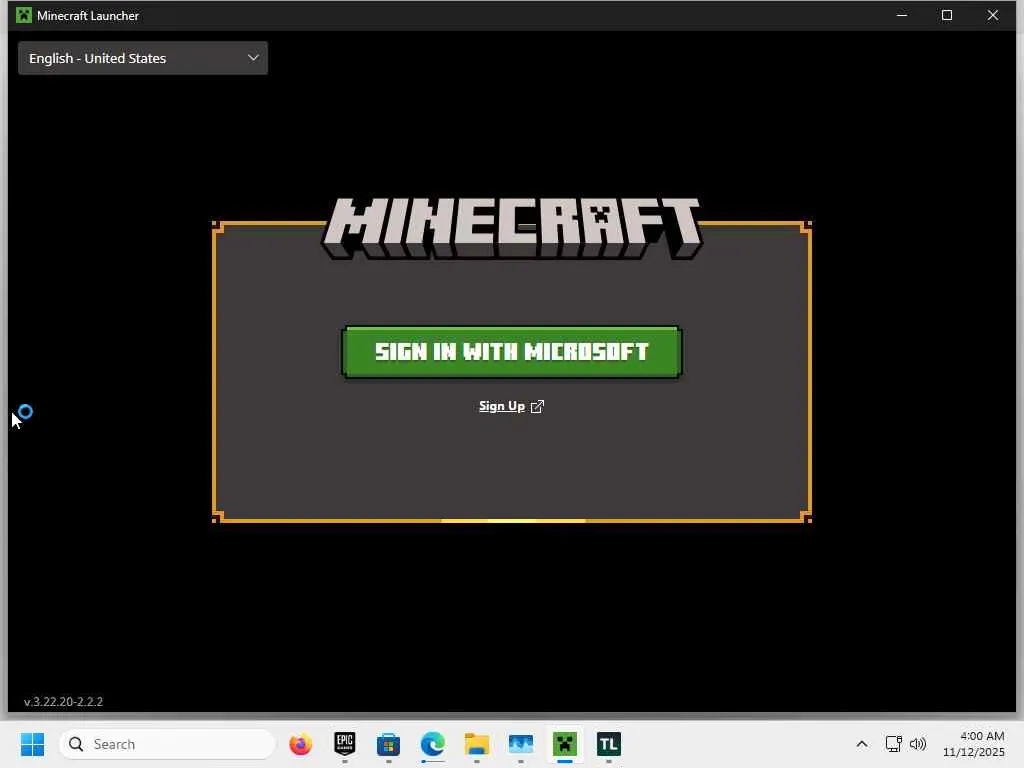Open the Sign Up link

point(511,406)
